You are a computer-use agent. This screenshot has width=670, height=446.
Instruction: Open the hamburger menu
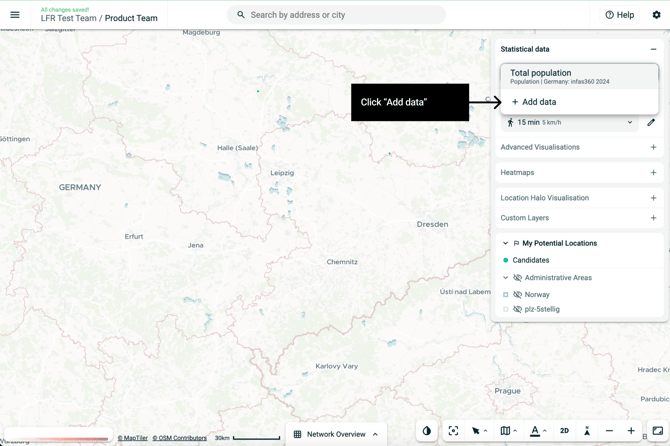pos(15,15)
